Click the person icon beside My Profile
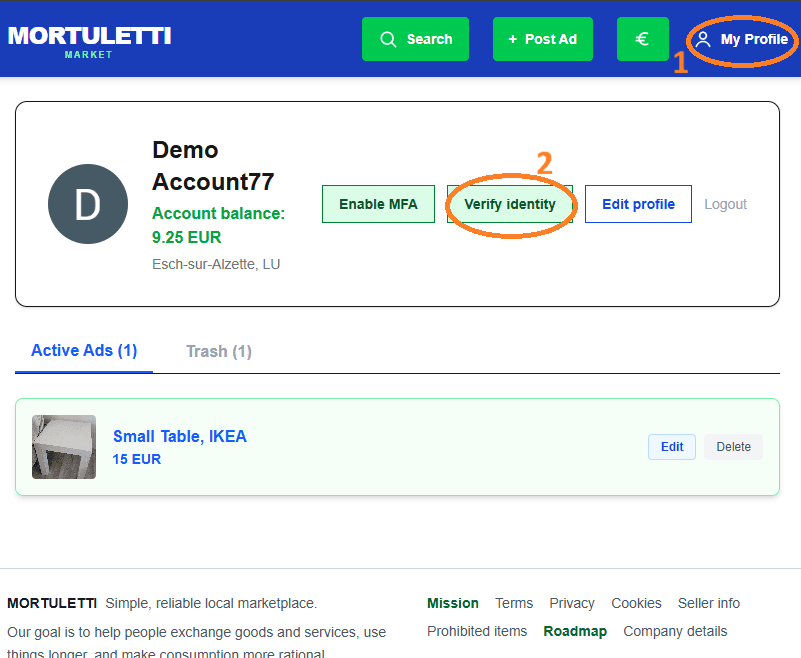Screen dimensions: 801x658 [x=703, y=39]
